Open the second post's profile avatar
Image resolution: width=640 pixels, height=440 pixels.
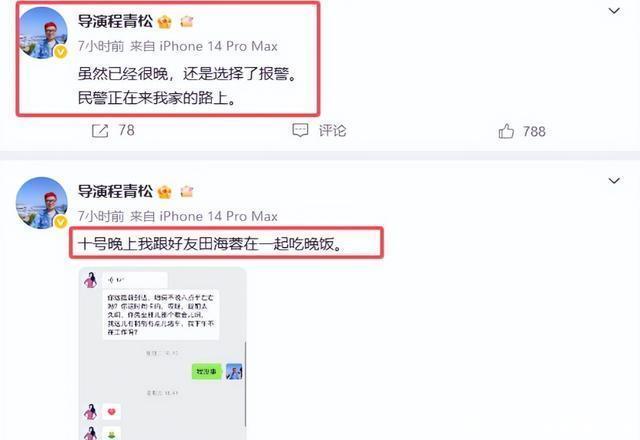coord(42,203)
